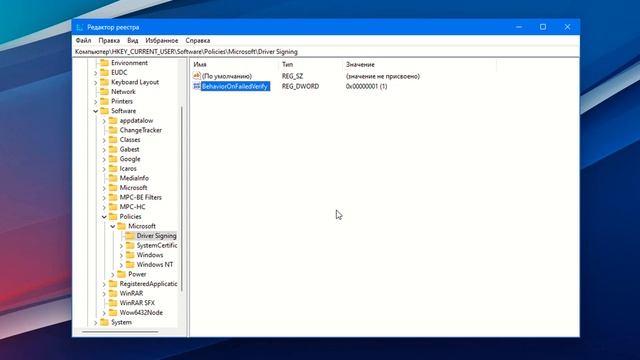Image resolution: width=640 pixels, height=360 pixels.
Task: Click the ChangeTracker folder icon
Action: [x=113, y=130]
